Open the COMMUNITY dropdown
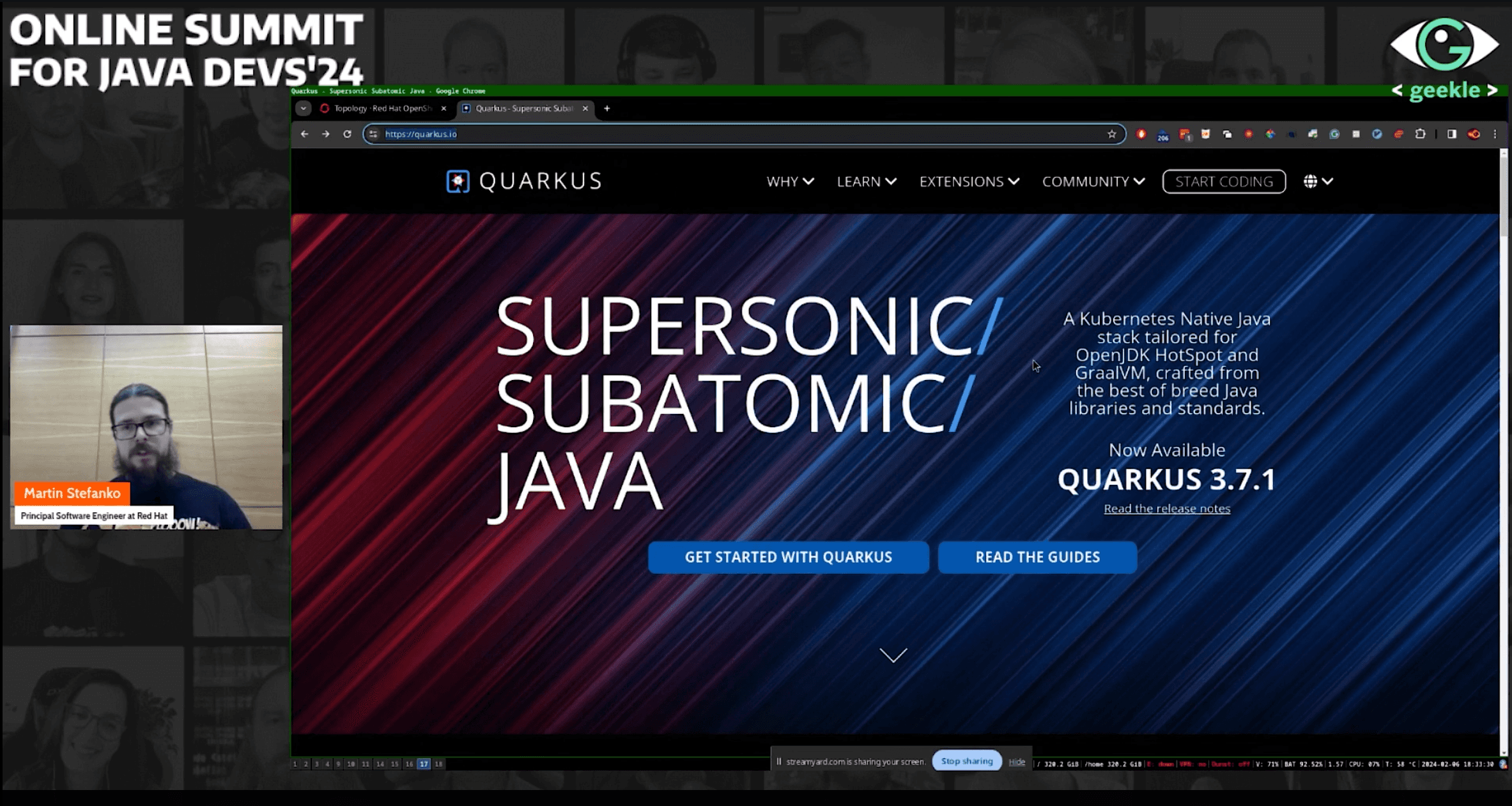1512x806 pixels. pyautogui.click(x=1093, y=182)
